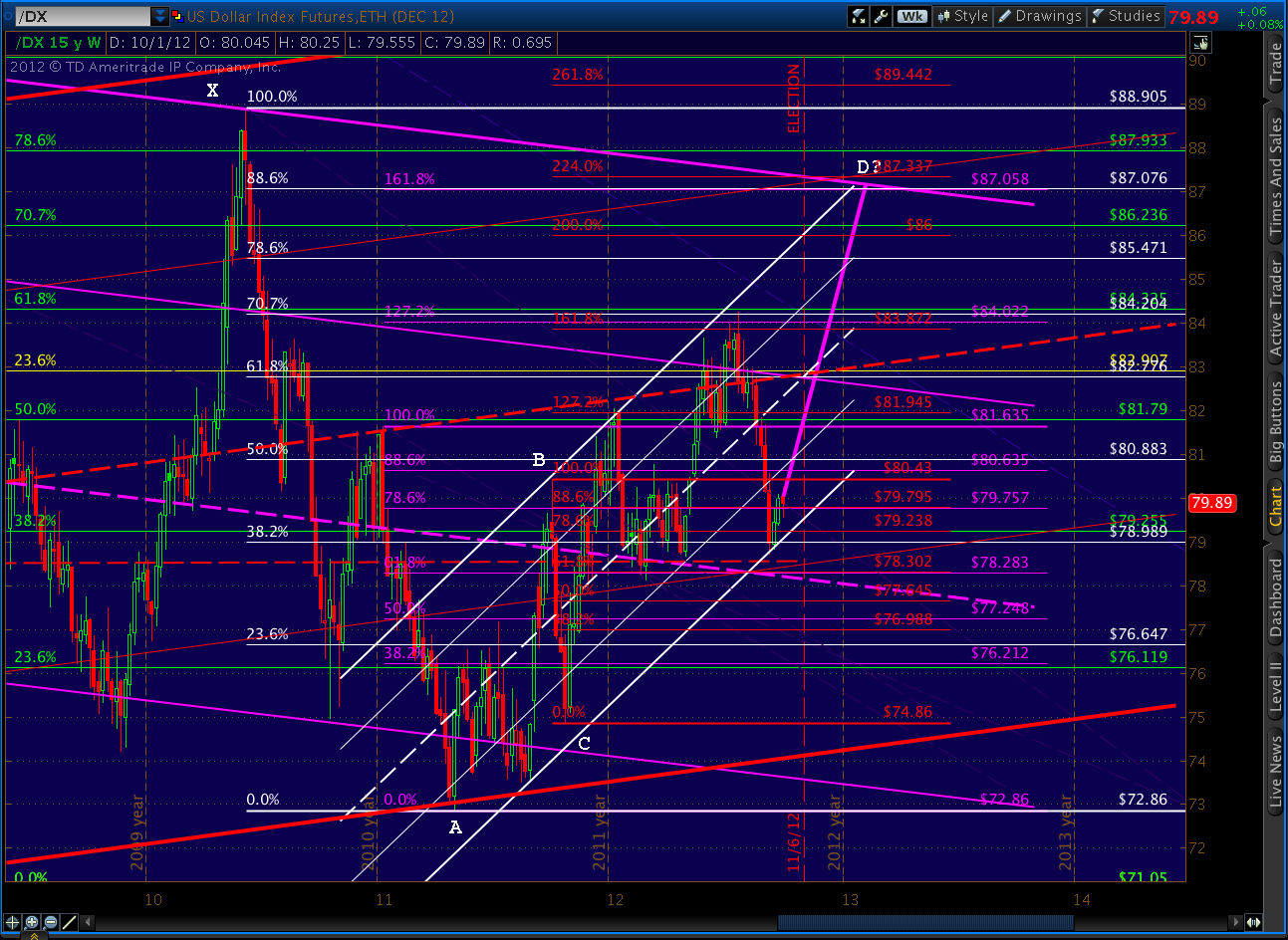Open the Big Buttons side tab
The height and width of the screenshot is (940, 1288).
click(x=1275, y=423)
